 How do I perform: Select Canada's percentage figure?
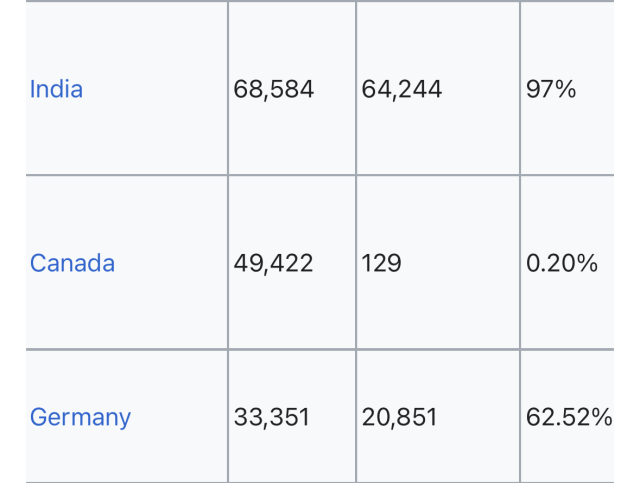point(562,264)
